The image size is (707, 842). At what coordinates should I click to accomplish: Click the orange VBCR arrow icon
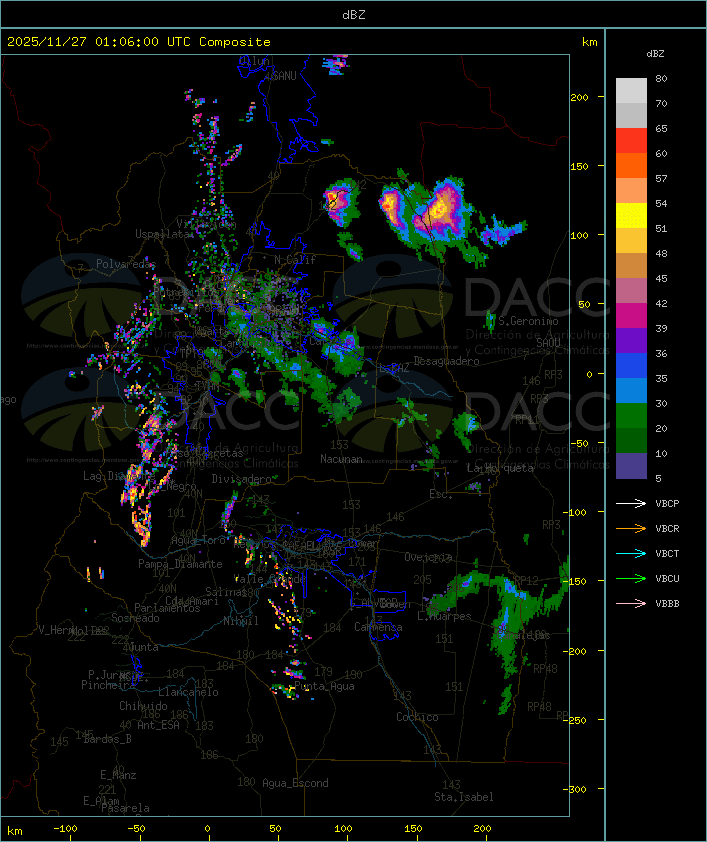631,528
